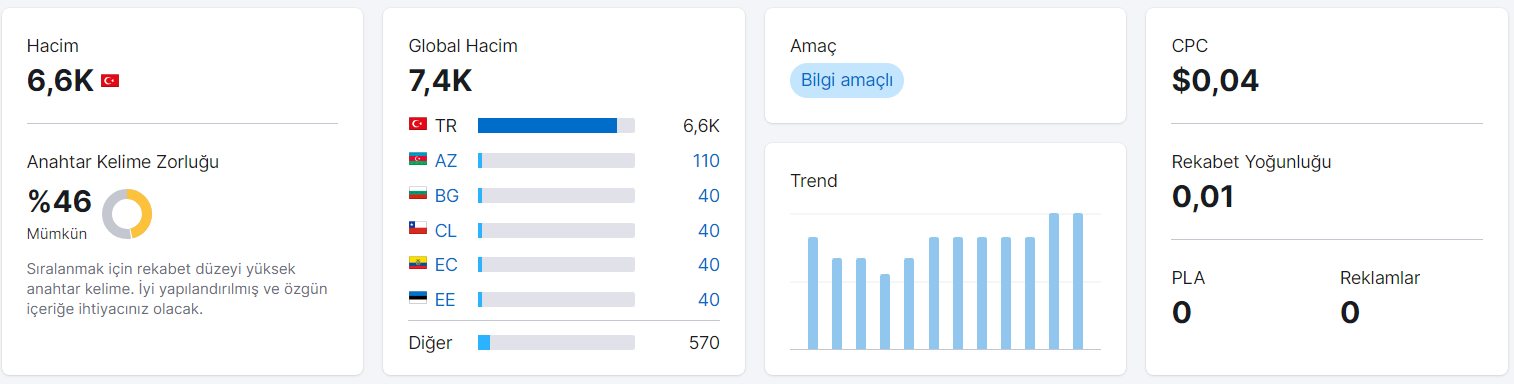
Task: Click the Bulgaria flag icon
Action: tap(418, 195)
